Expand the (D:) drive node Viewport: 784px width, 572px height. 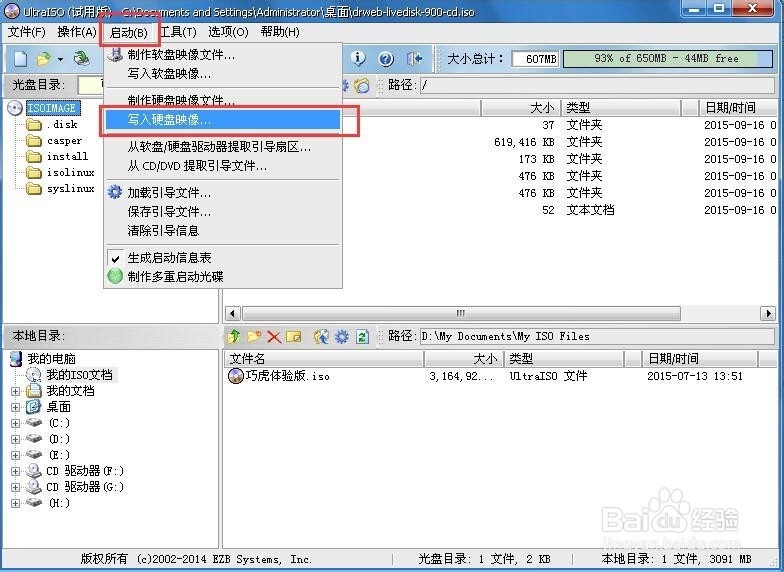click(15, 439)
